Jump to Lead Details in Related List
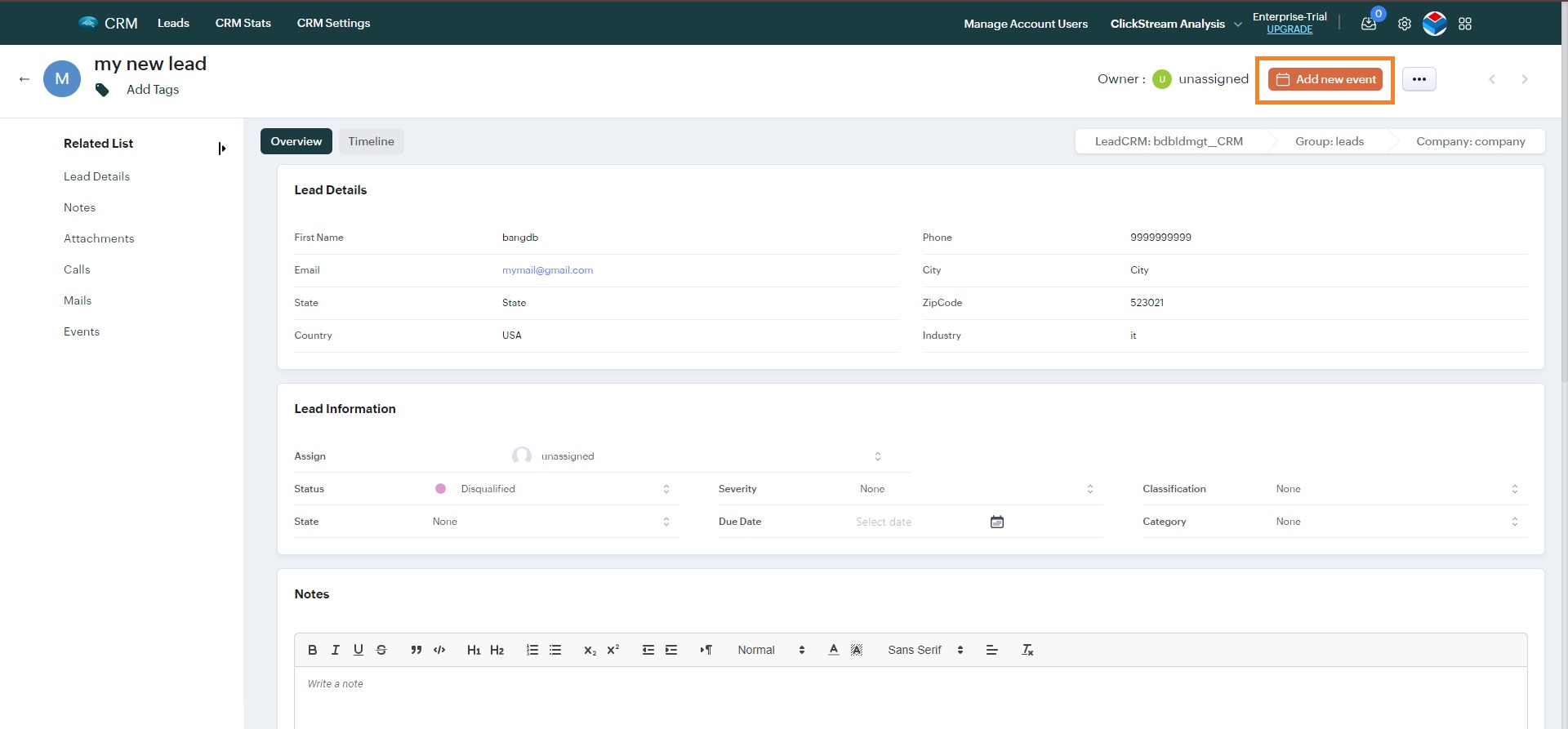Viewport: 1568px width, 729px height. [96, 176]
